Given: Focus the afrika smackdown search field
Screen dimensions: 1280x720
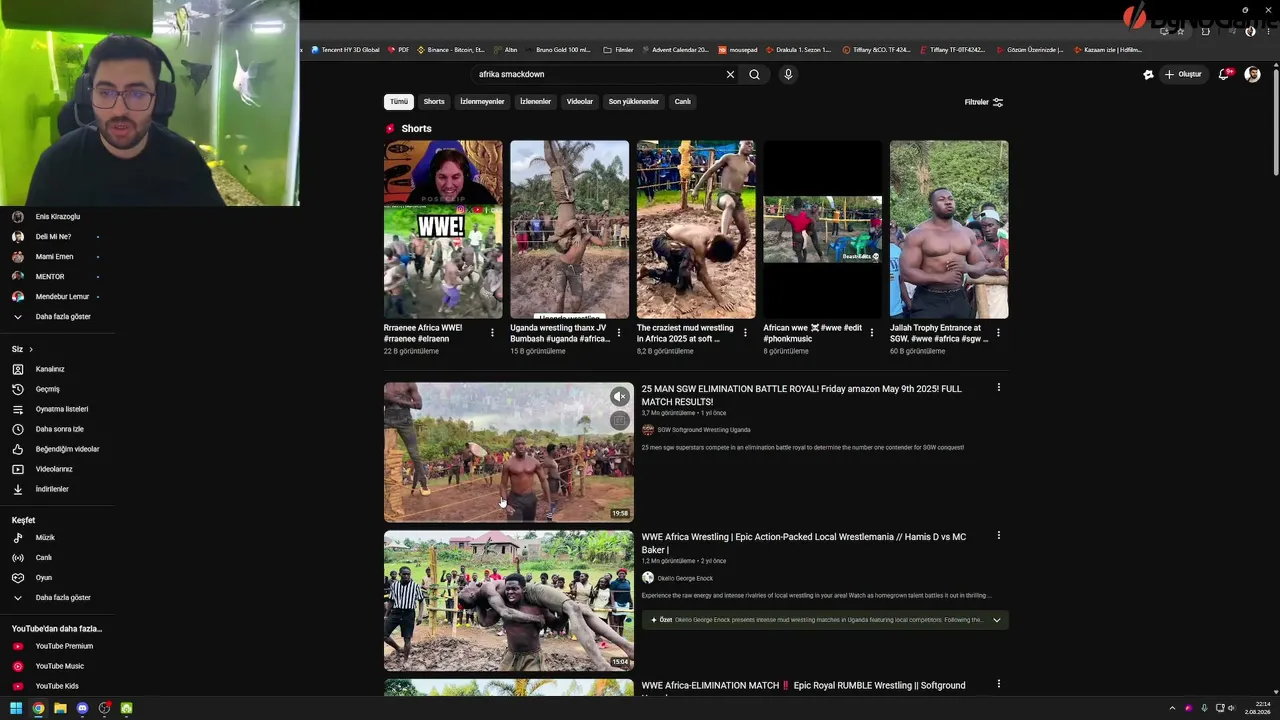Looking at the screenshot, I should tap(598, 74).
